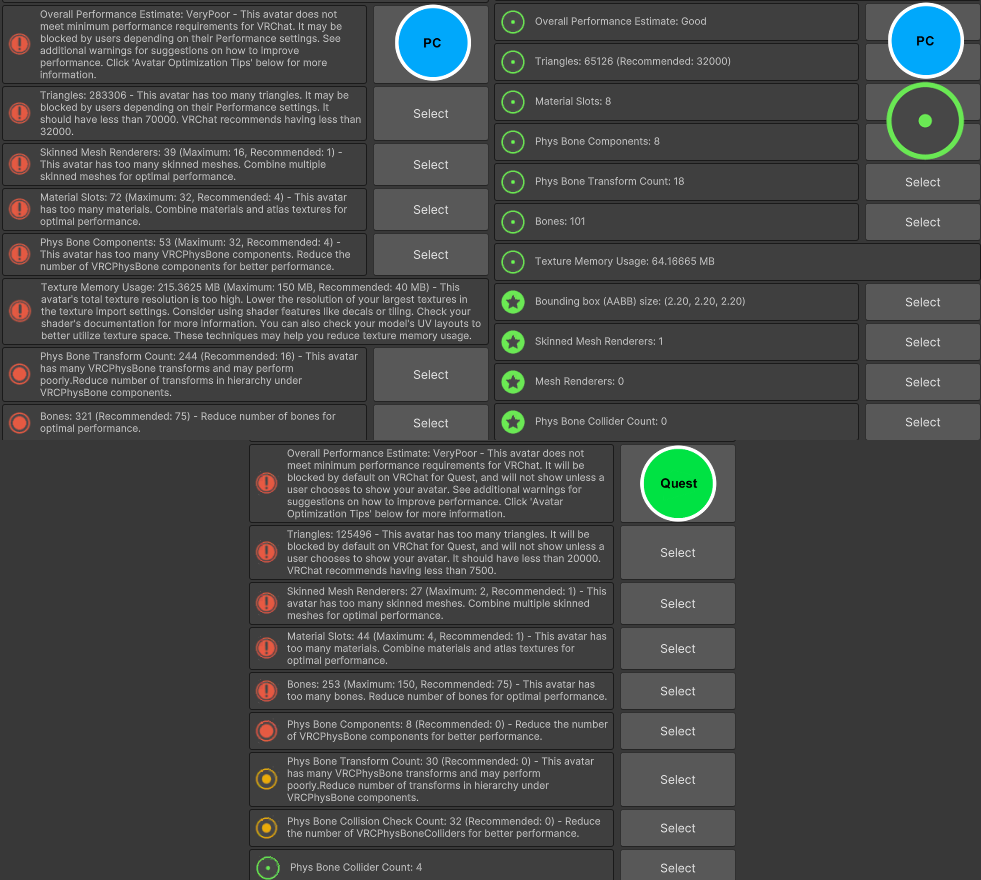The height and width of the screenshot is (880, 981).
Task: Click Select for Skinned Mesh Renderers: 27
Action: click(678, 604)
